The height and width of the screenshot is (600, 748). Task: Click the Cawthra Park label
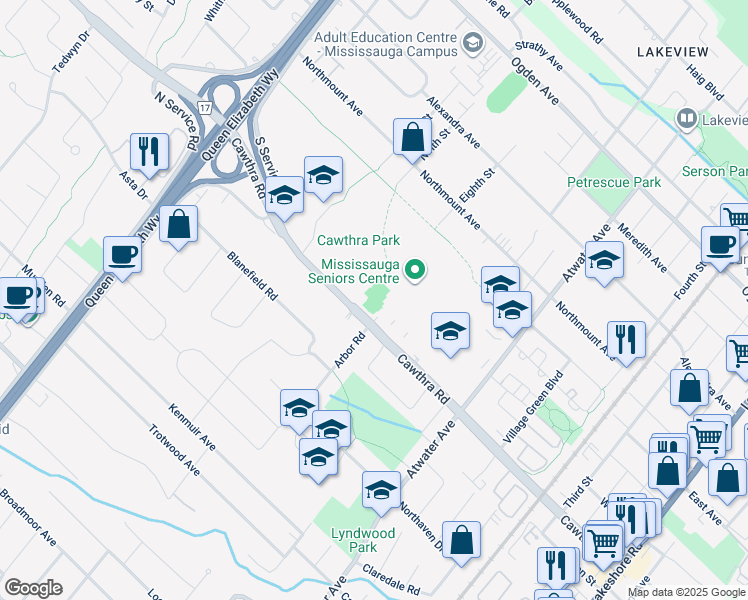359,240
